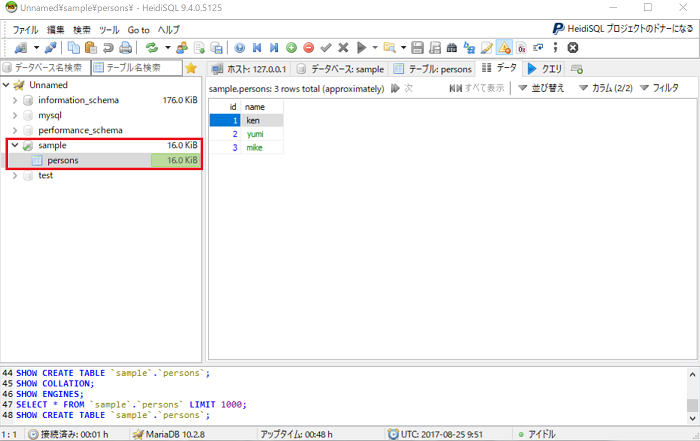The height and width of the screenshot is (441, 700).
Task: Toggle the BLOB as hex icon
Action: click(521, 48)
